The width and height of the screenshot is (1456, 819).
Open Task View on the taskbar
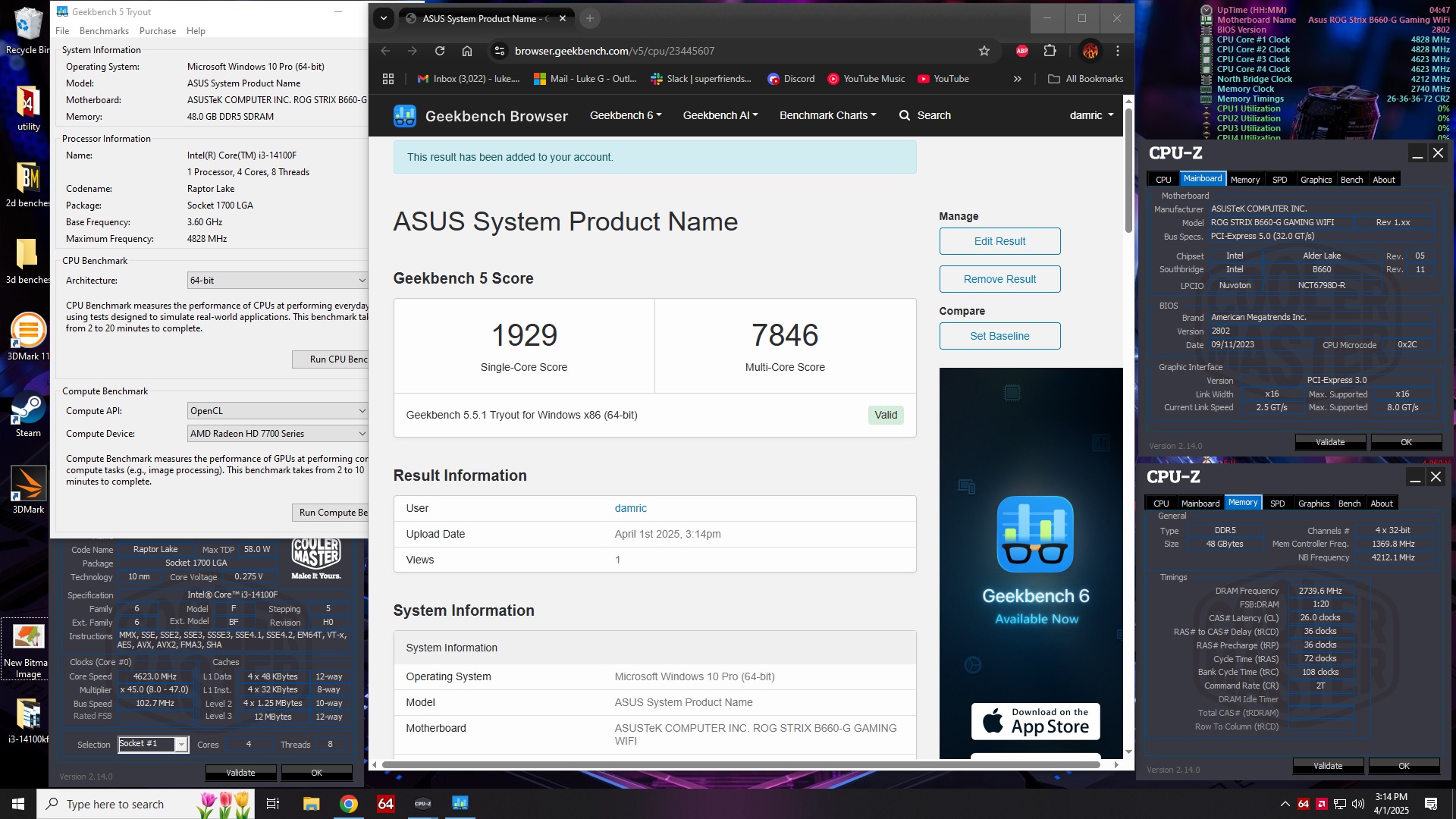click(273, 804)
